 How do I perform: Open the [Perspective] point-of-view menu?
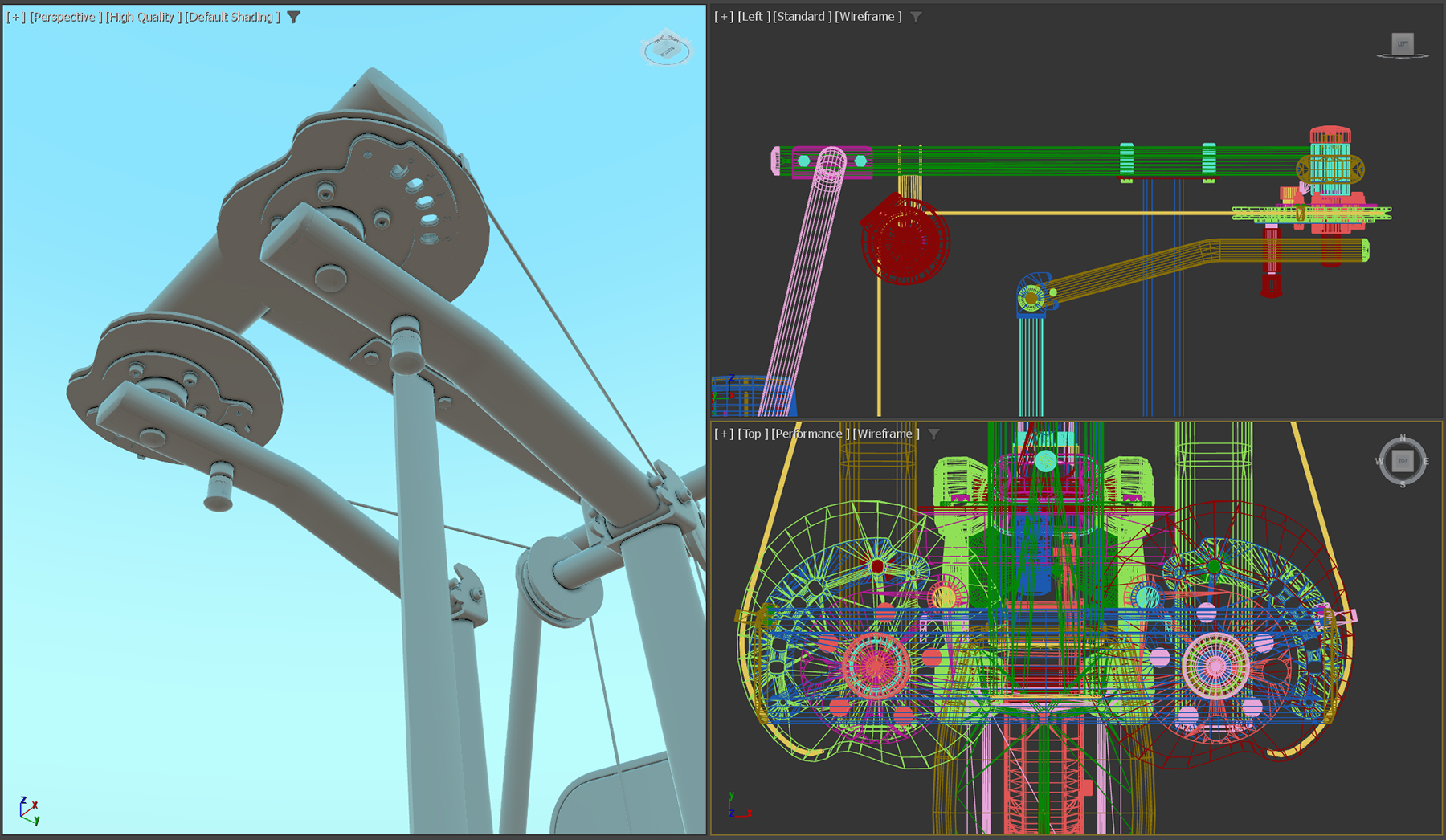click(x=64, y=17)
